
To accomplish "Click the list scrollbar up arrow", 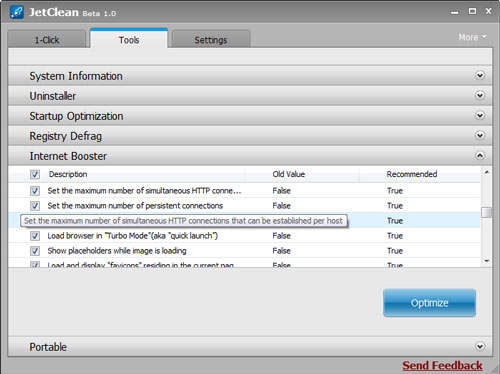I will pos(487,172).
